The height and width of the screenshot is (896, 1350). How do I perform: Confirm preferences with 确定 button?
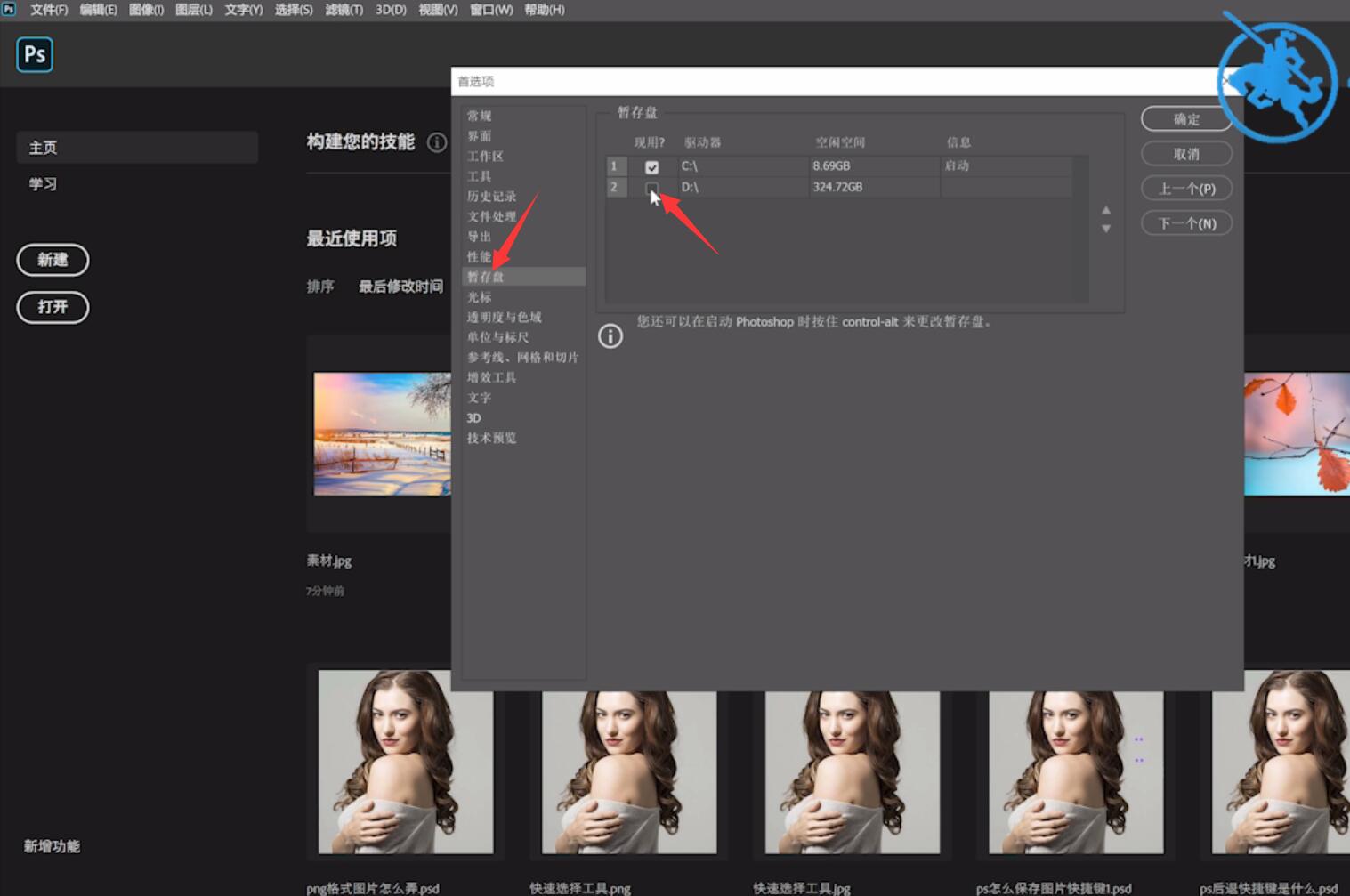[1186, 119]
